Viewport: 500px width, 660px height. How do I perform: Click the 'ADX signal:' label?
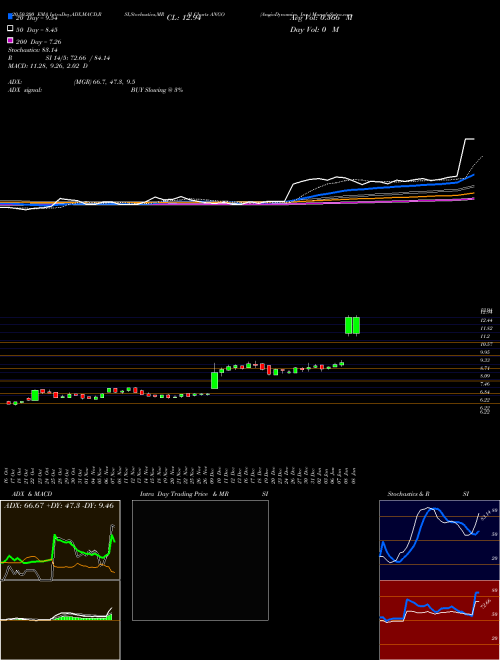point(25,90)
